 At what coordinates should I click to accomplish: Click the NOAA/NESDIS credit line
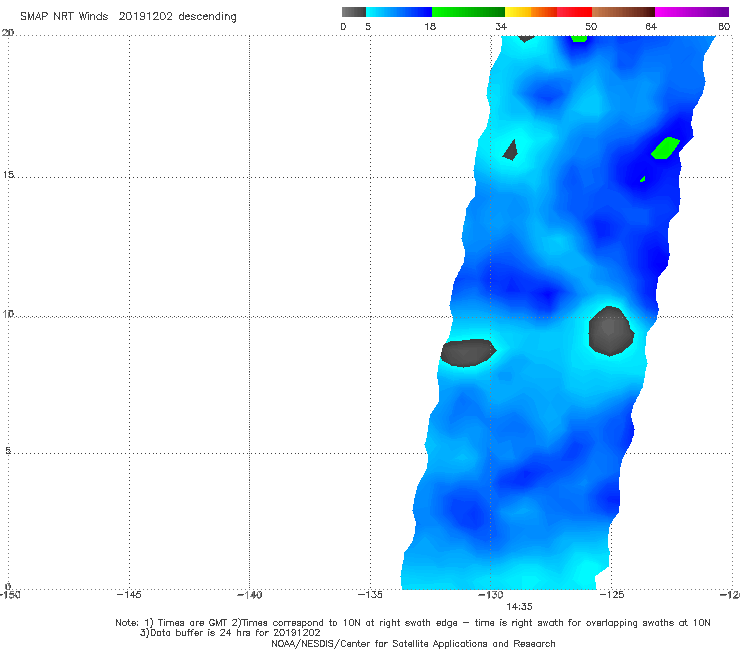(x=413, y=643)
